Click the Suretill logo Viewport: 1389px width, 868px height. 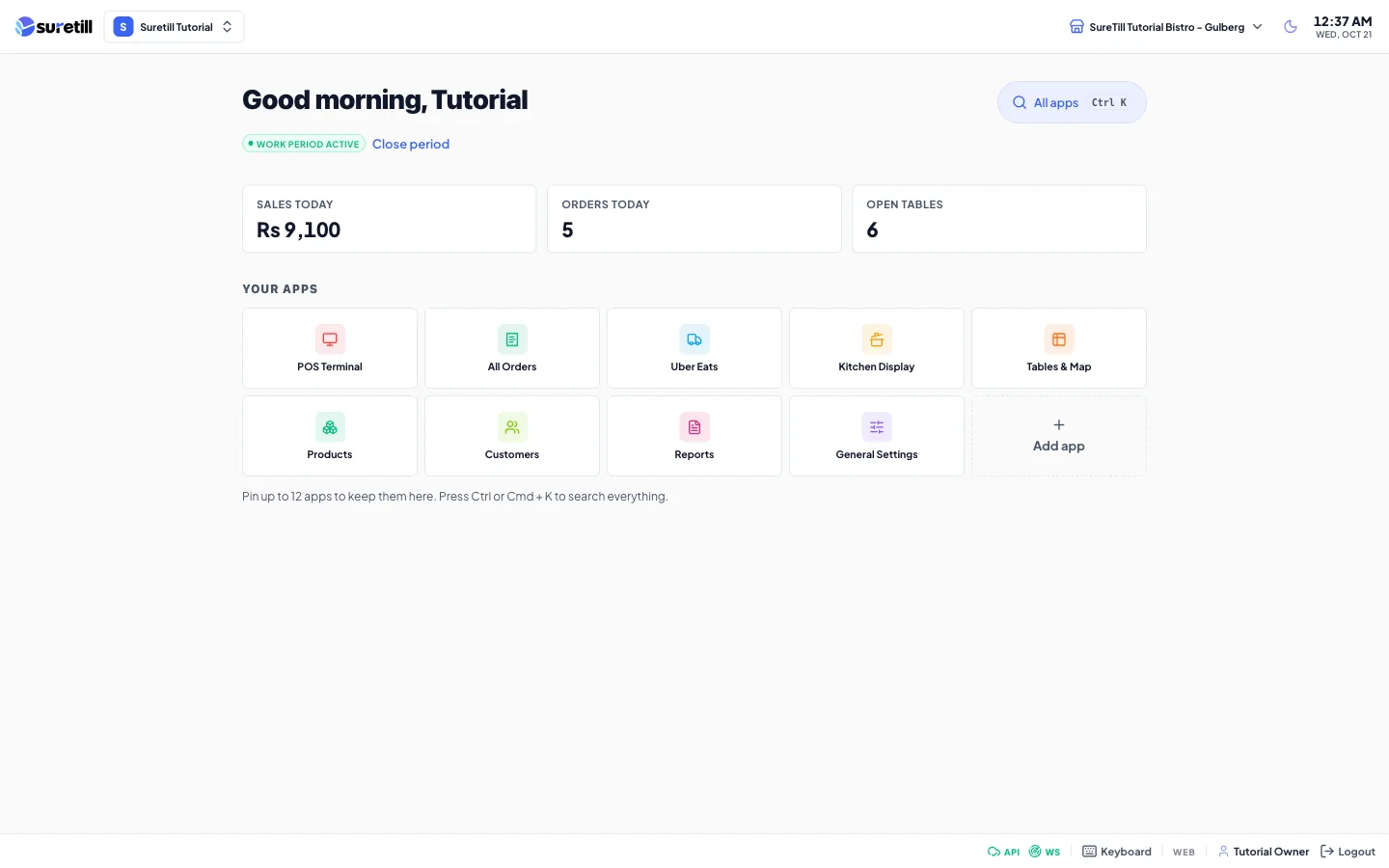(54, 27)
